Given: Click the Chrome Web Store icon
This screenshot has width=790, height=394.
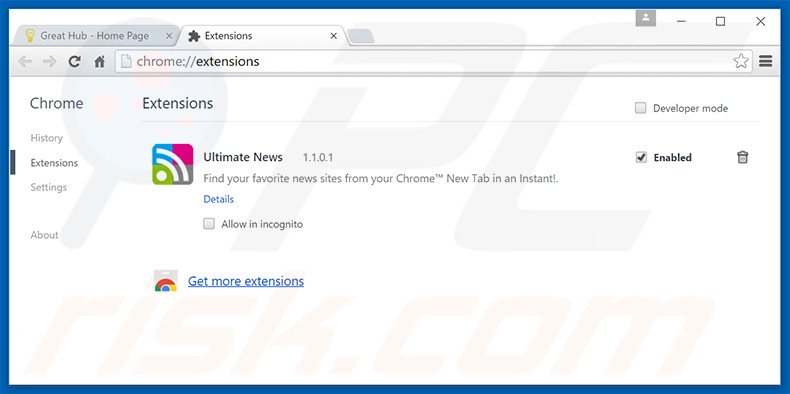Looking at the screenshot, I should (166, 281).
